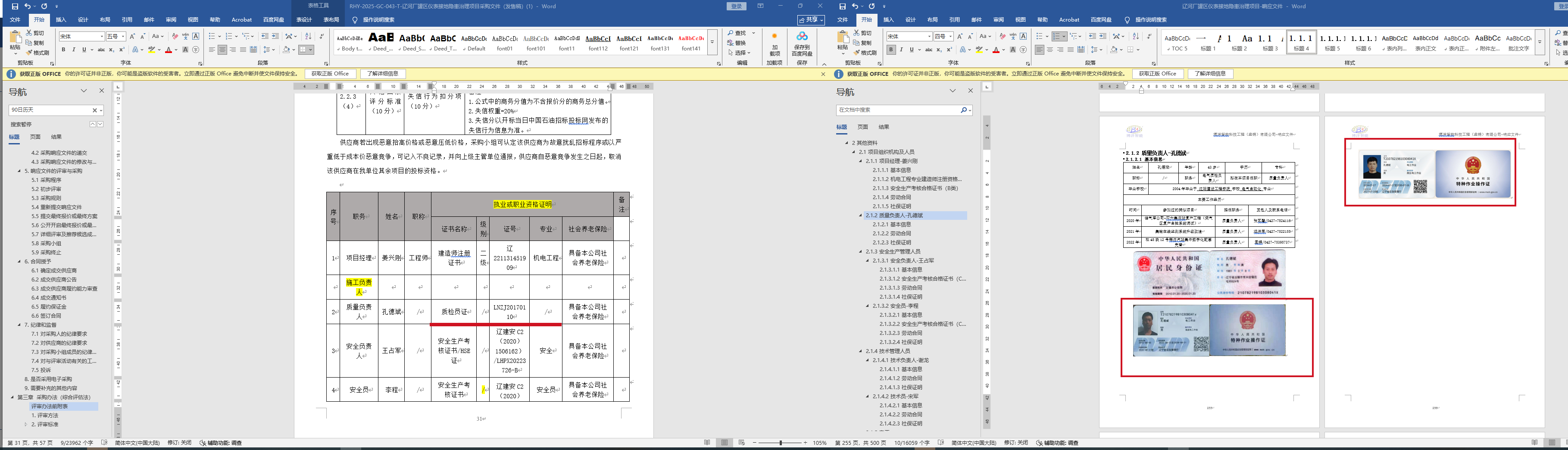Toggle Bold in the right window's font group
1568x450 pixels.
[x=891, y=50]
